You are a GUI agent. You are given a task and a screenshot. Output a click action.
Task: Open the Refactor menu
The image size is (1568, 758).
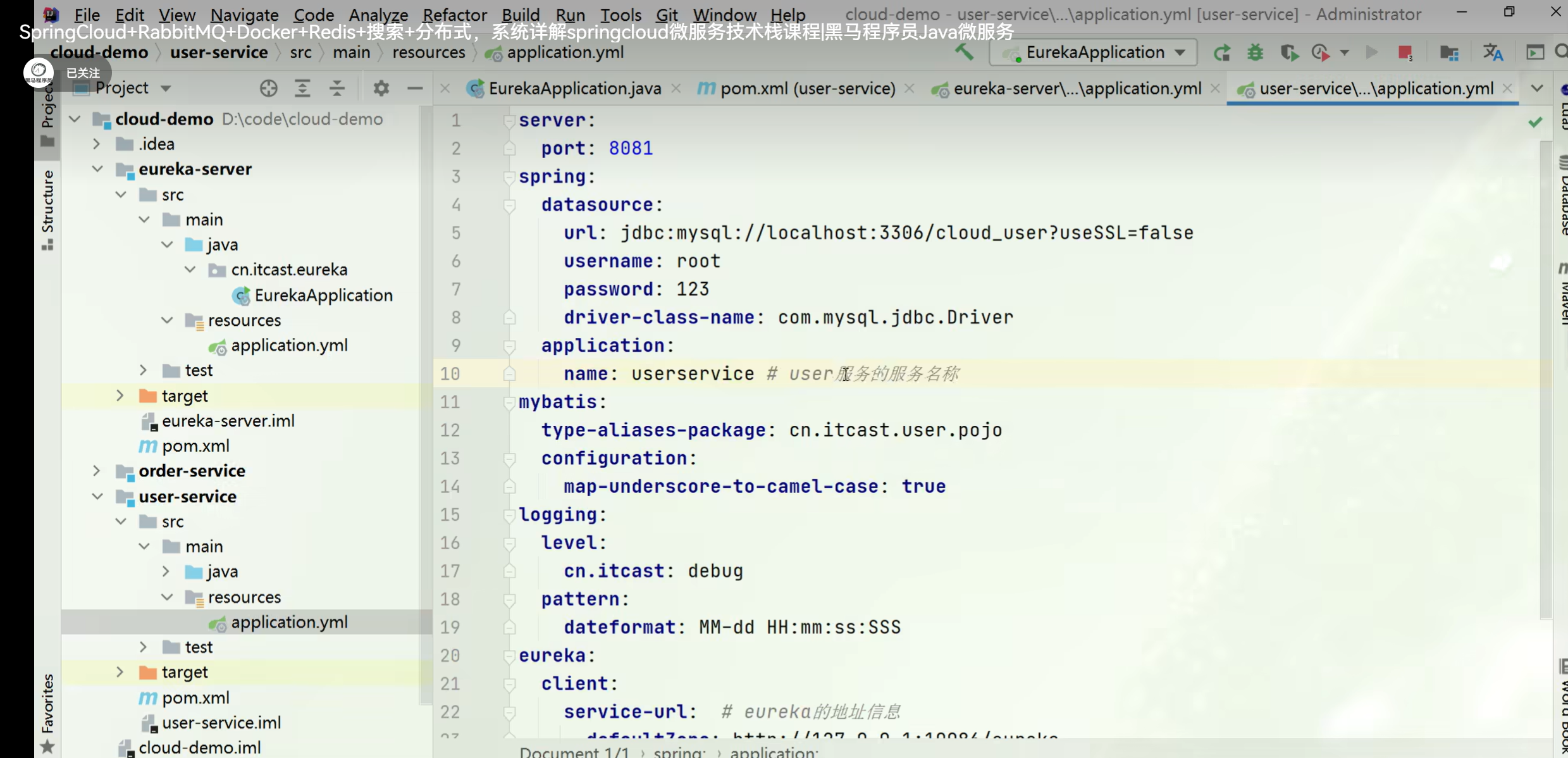click(454, 14)
